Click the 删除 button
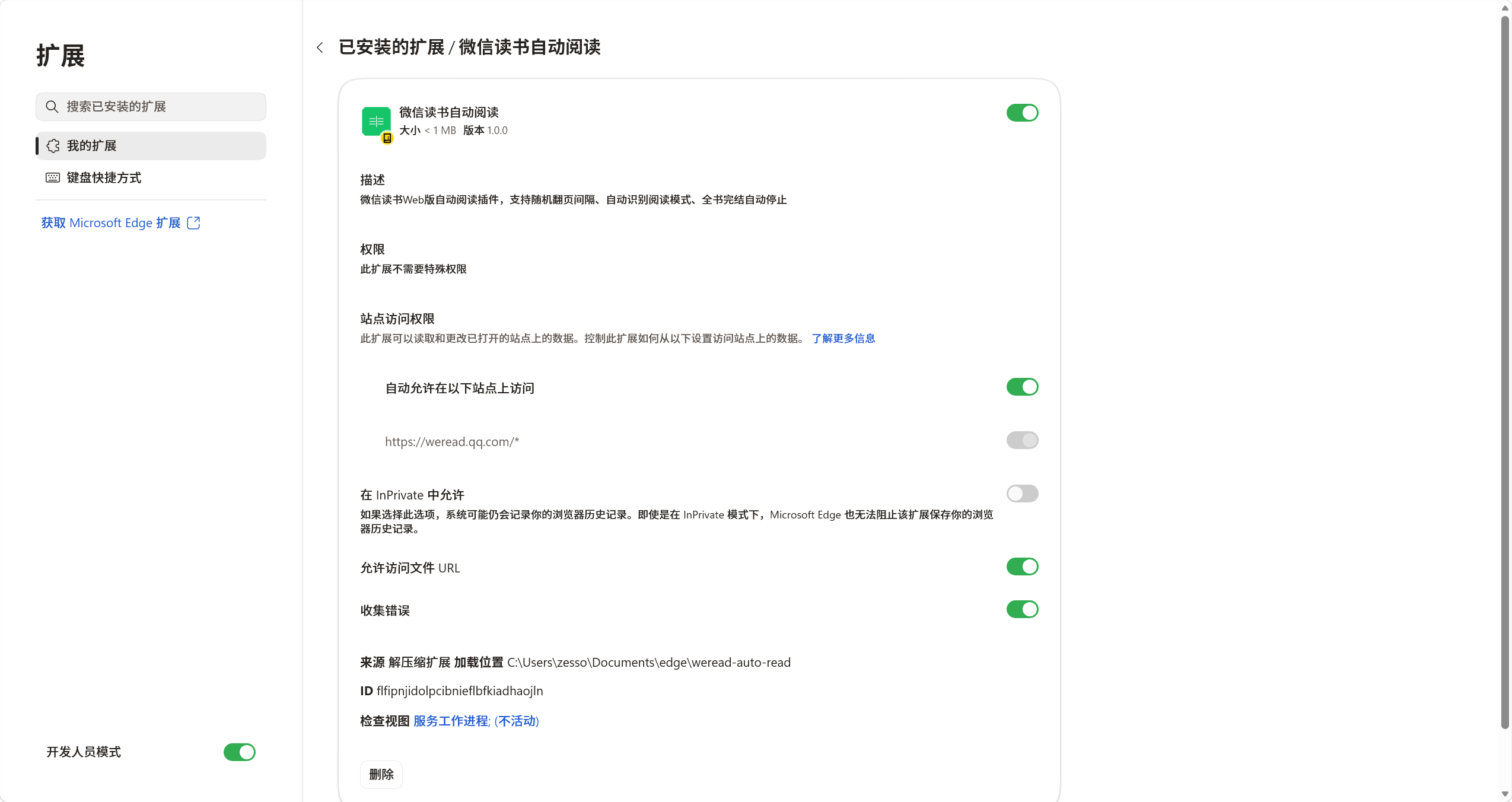Screen dimensions: 1512x802 (x=381, y=775)
